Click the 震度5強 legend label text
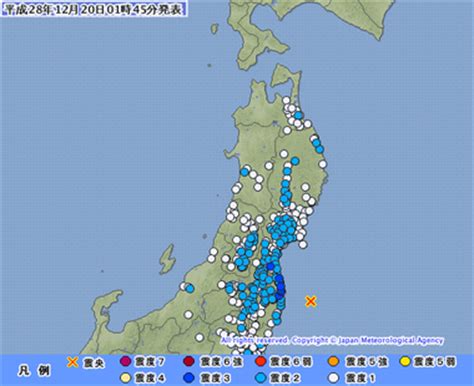 tap(366, 362)
